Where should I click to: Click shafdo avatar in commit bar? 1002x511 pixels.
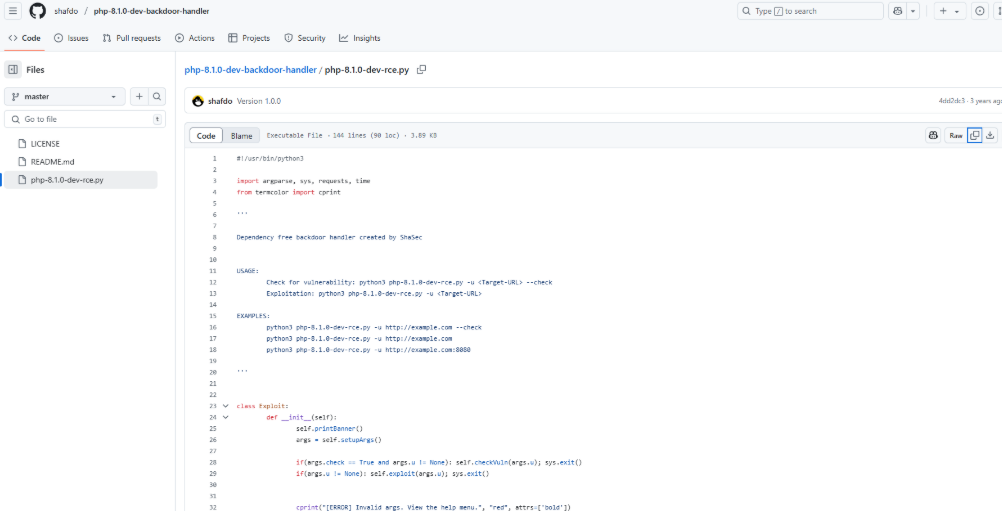point(198,101)
